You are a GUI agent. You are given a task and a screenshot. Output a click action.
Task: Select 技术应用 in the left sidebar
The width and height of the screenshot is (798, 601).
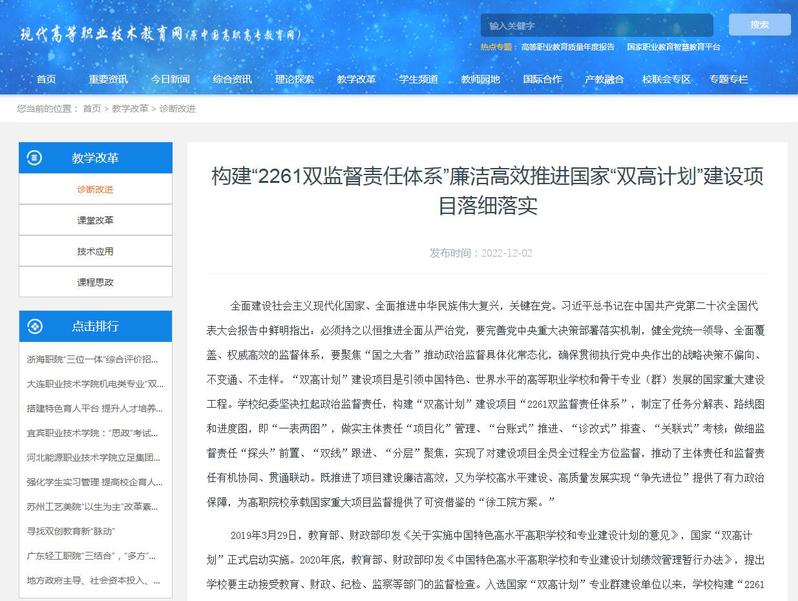coord(95,251)
